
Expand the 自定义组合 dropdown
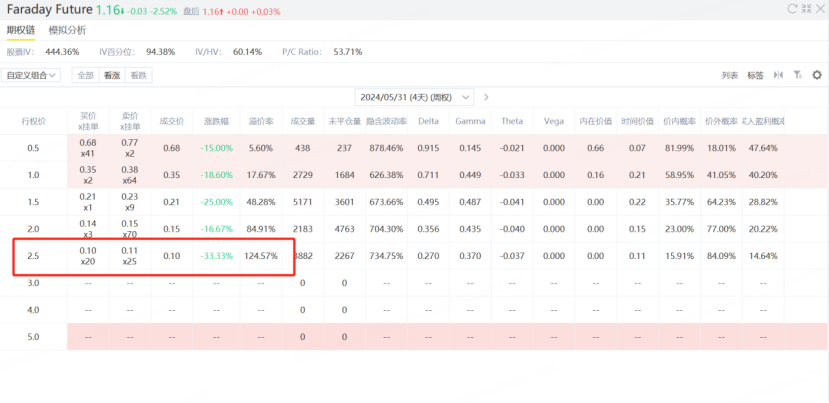tap(31, 76)
